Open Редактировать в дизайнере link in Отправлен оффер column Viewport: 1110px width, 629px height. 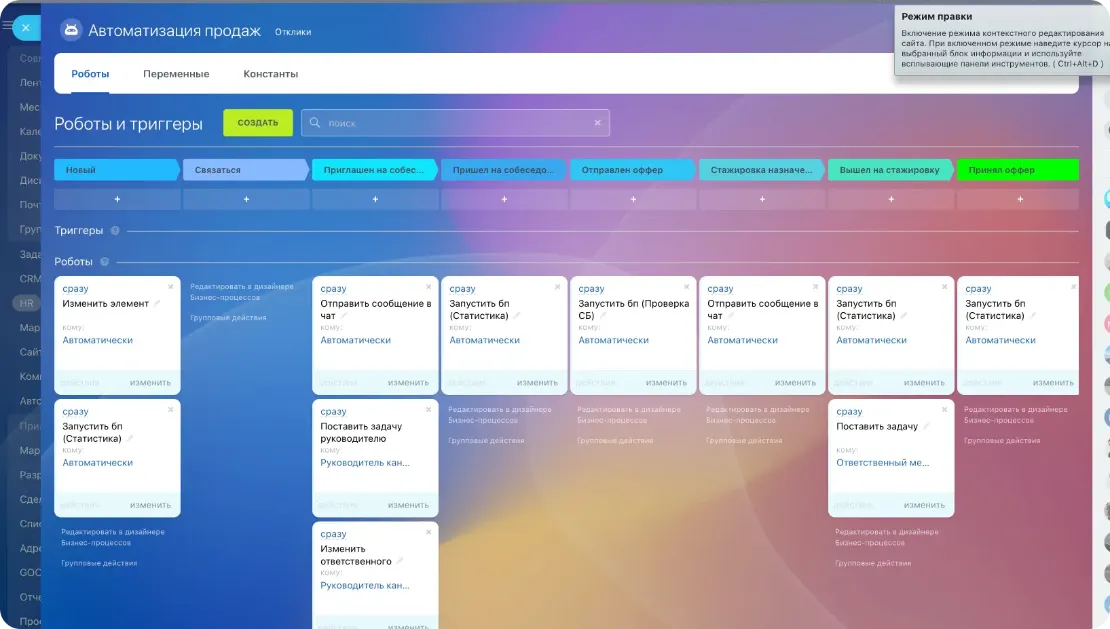click(629, 415)
